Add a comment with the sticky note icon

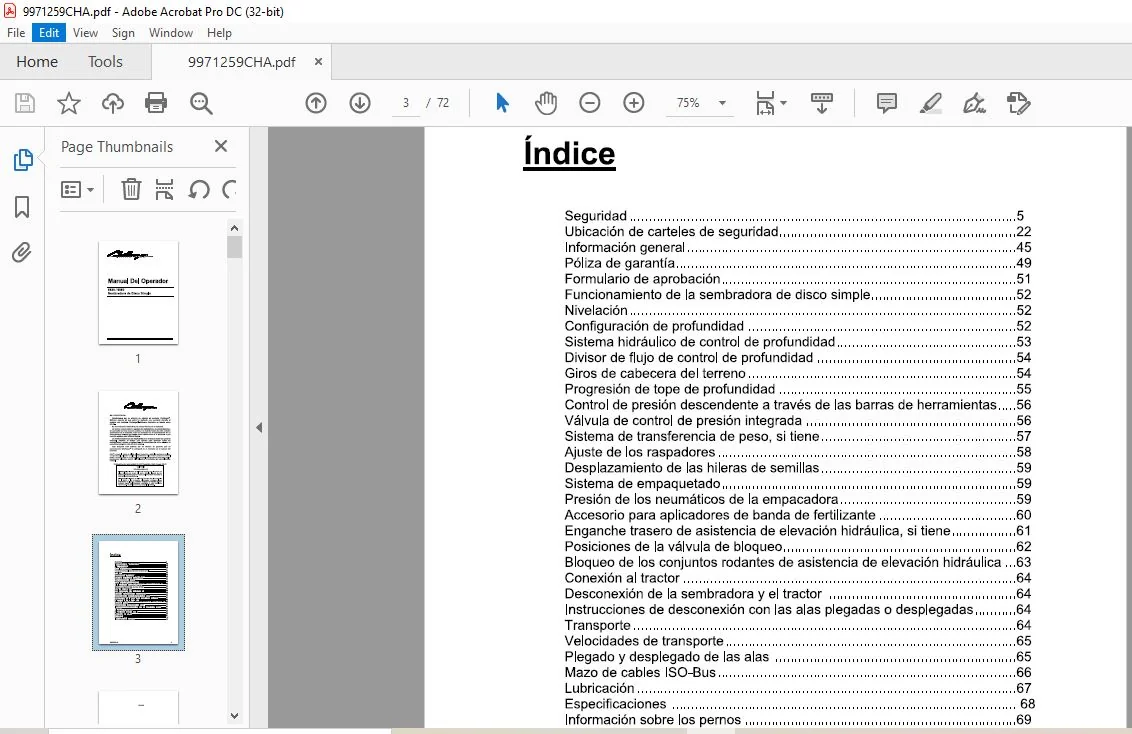[x=887, y=103]
